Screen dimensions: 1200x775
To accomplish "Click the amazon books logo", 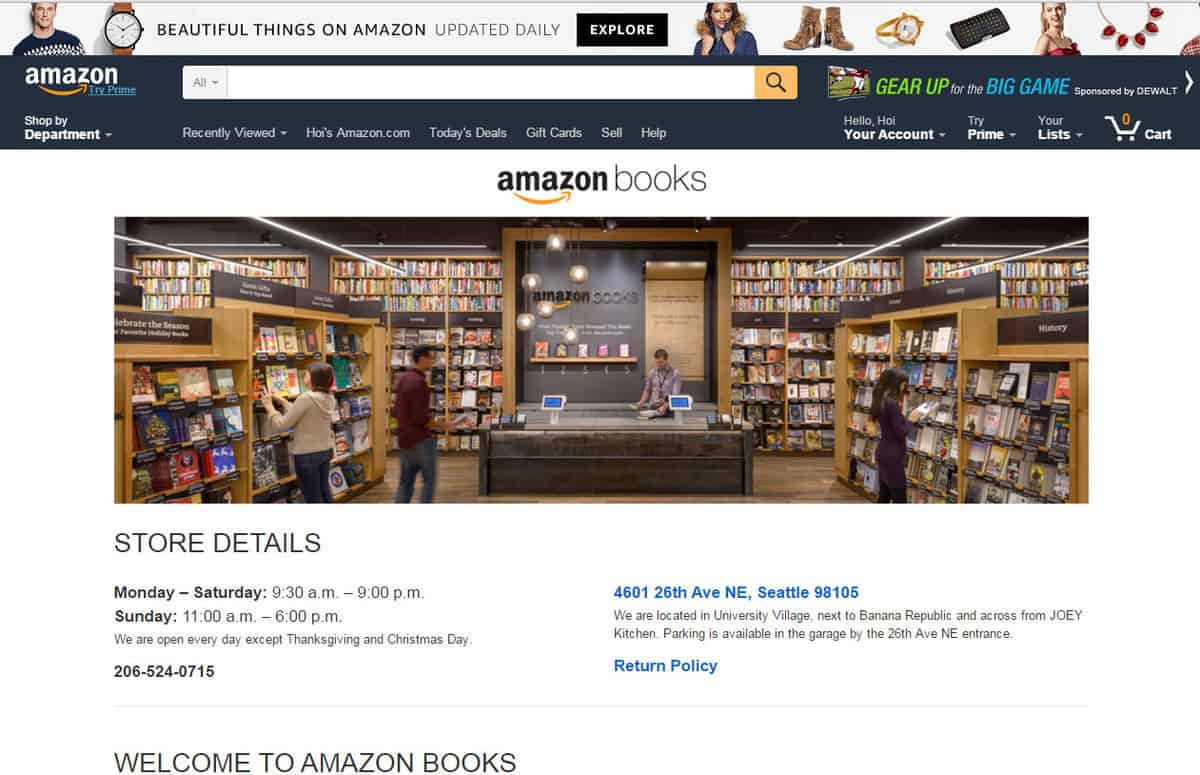I will click(601, 182).
